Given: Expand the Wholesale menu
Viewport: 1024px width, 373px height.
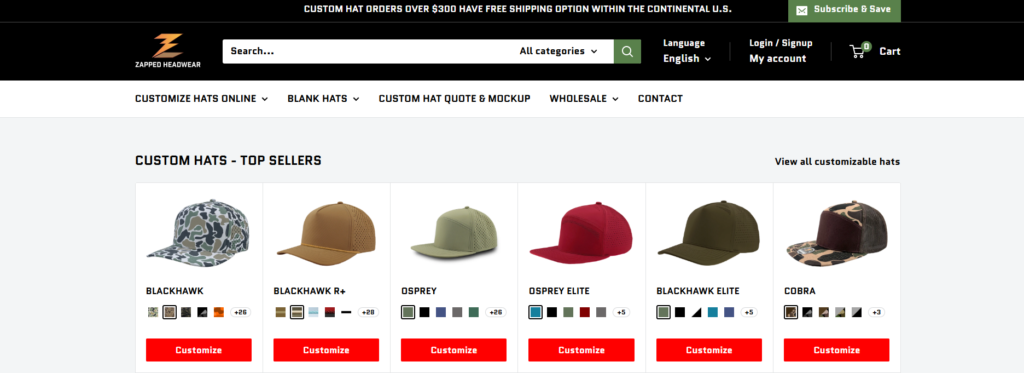Looking at the screenshot, I should [584, 99].
